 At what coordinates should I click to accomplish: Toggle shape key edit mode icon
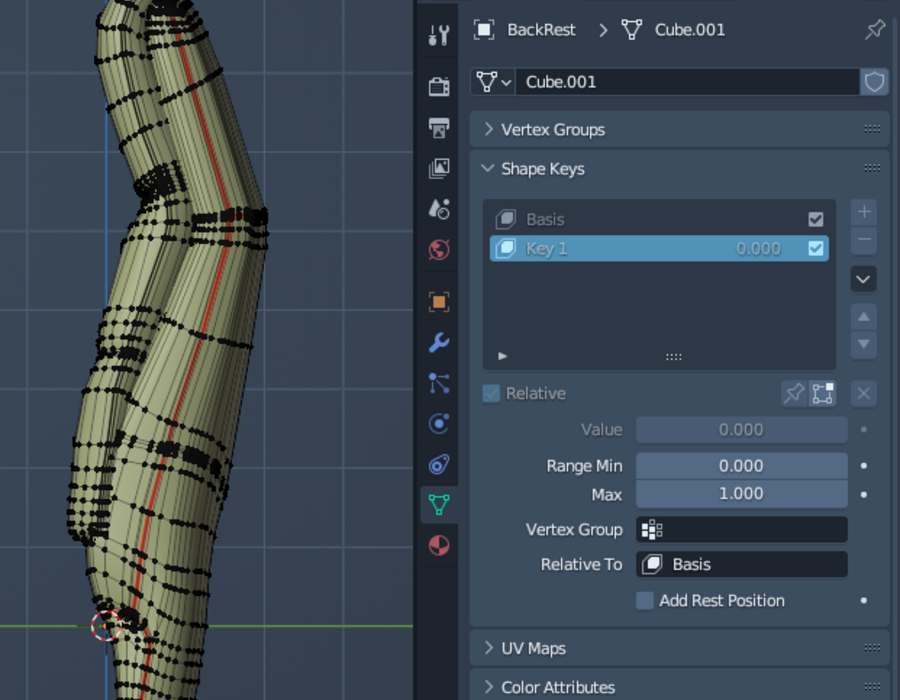(823, 394)
